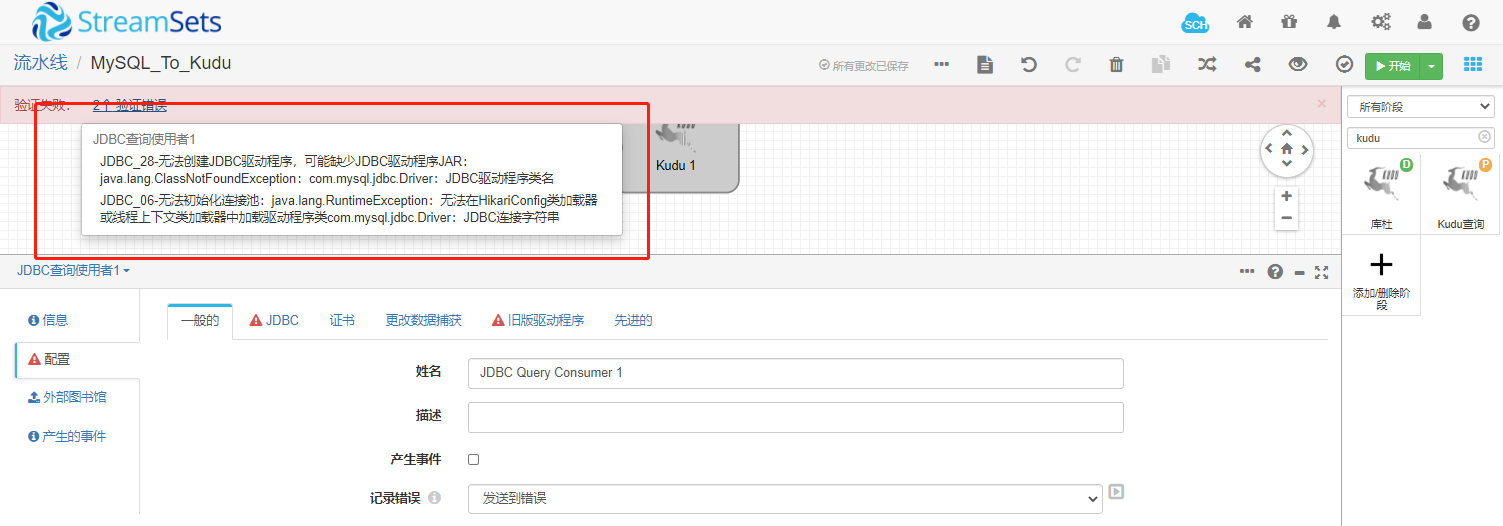Pan the canvas right with arrow
Image resolution: width=1503 pixels, height=526 pixels.
pos(1303,148)
